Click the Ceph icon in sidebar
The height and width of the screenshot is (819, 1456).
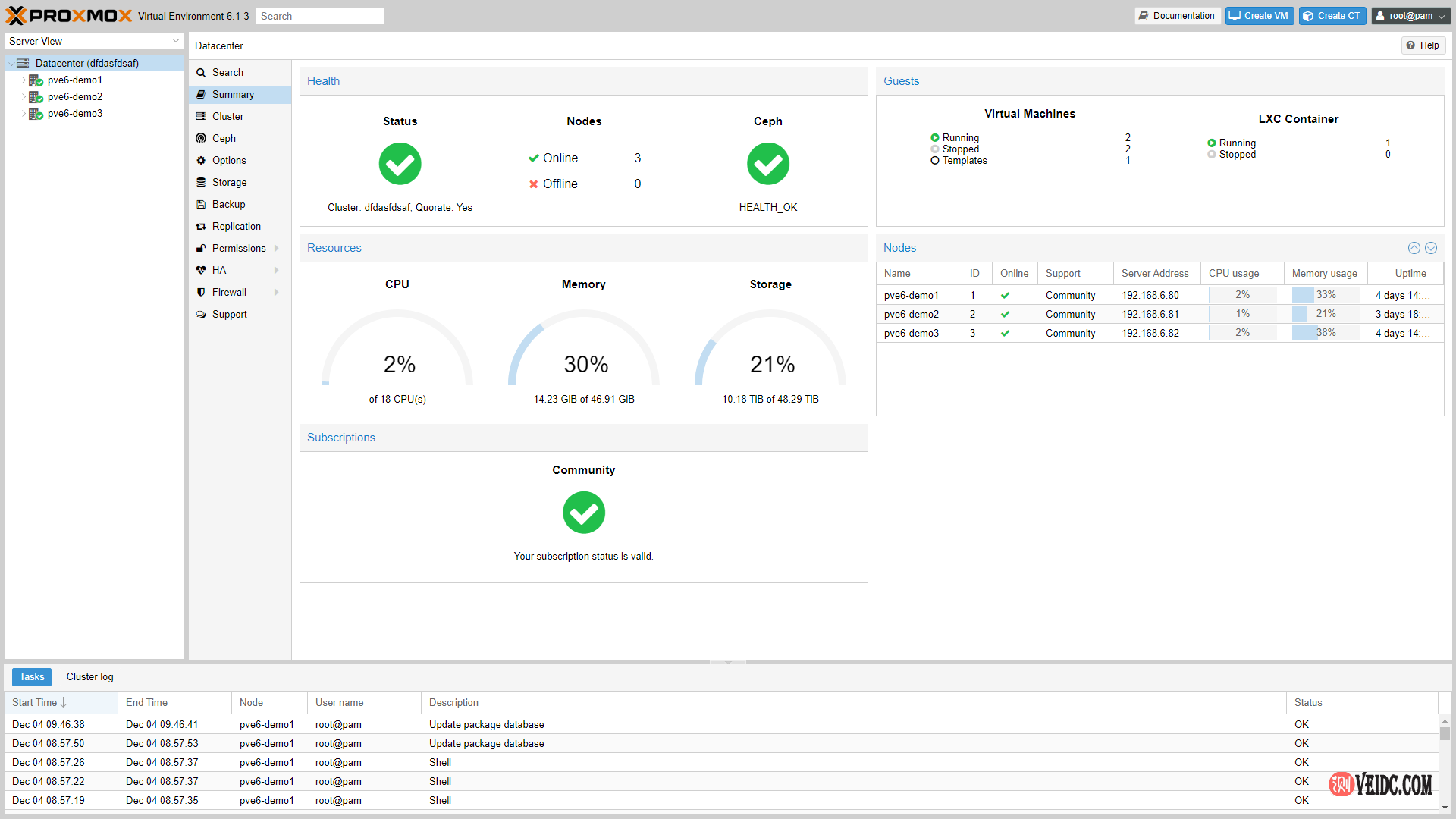pos(201,138)
